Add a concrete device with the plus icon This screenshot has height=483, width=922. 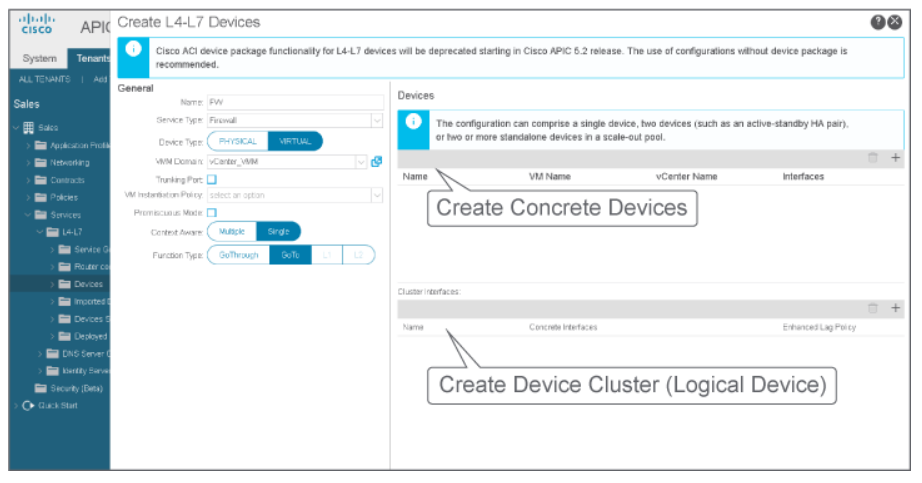tap(895, 158)
